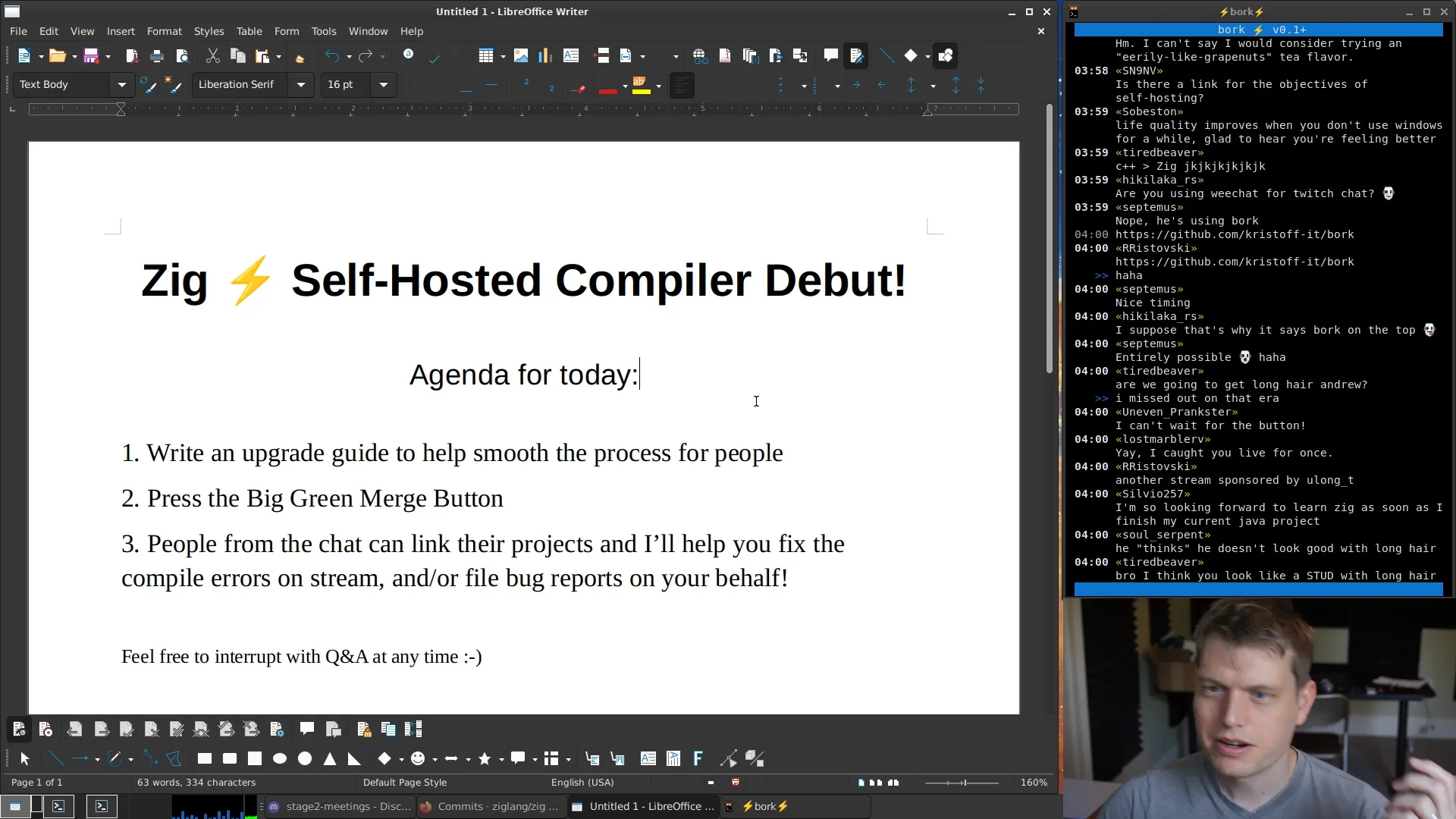The image size is (1456, 819).
Task: Select the Insert Line drawing tool
Action: 56,759
